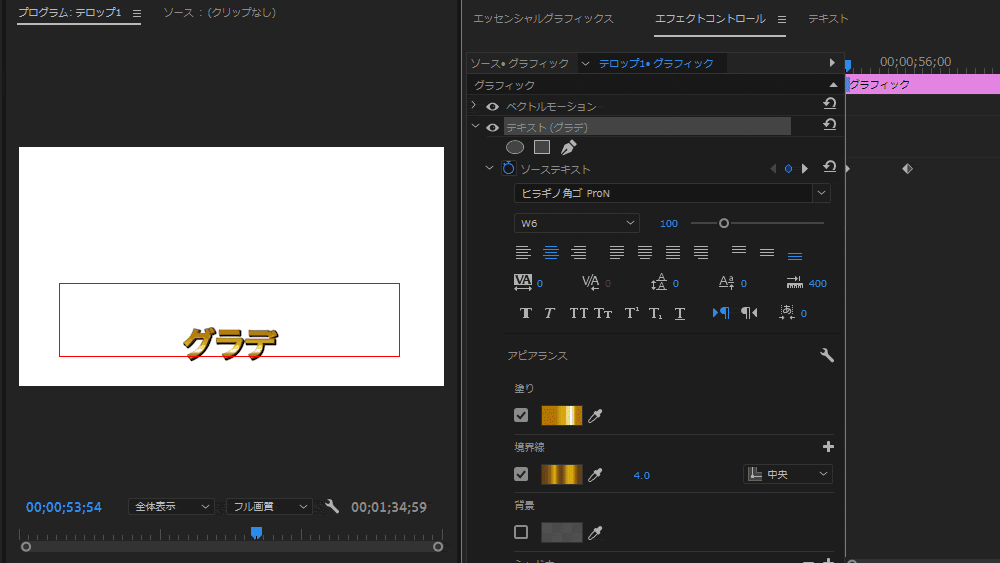Go to the next Source Text keyframe
1000x563 pixels.
click(805, 169)
